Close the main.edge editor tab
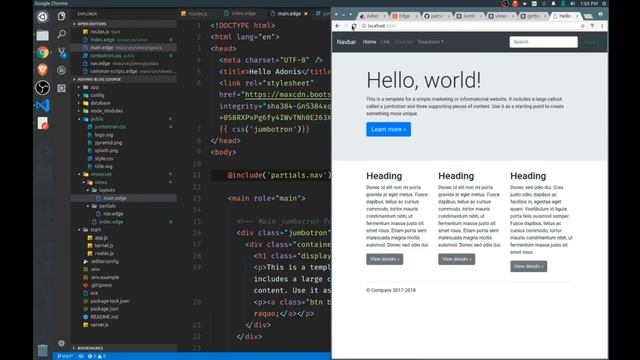 click(306, 14)
